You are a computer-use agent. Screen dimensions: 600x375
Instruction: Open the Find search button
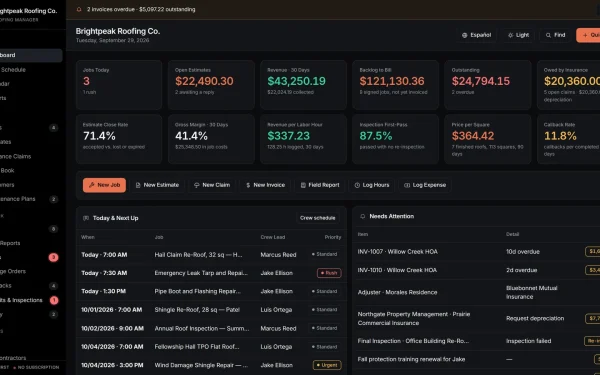point(555,35)
